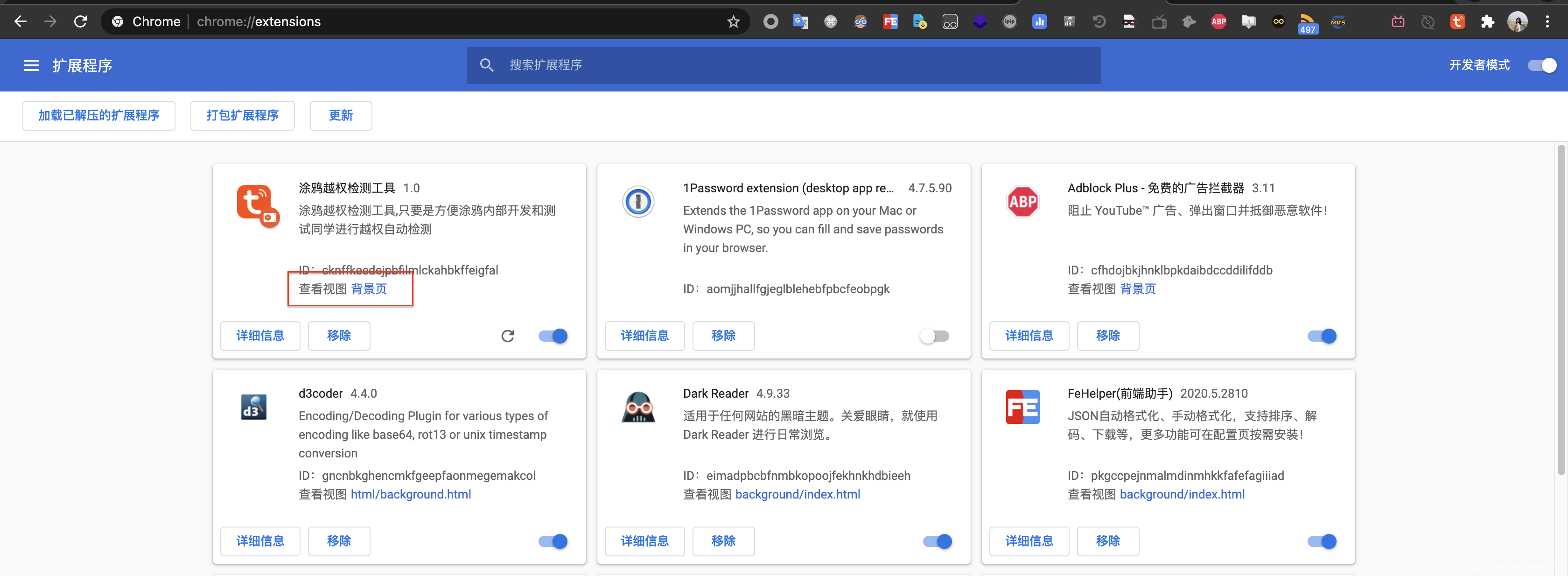Open the infinity-symbol extension icon
1568x576 pixels.
1278,22
